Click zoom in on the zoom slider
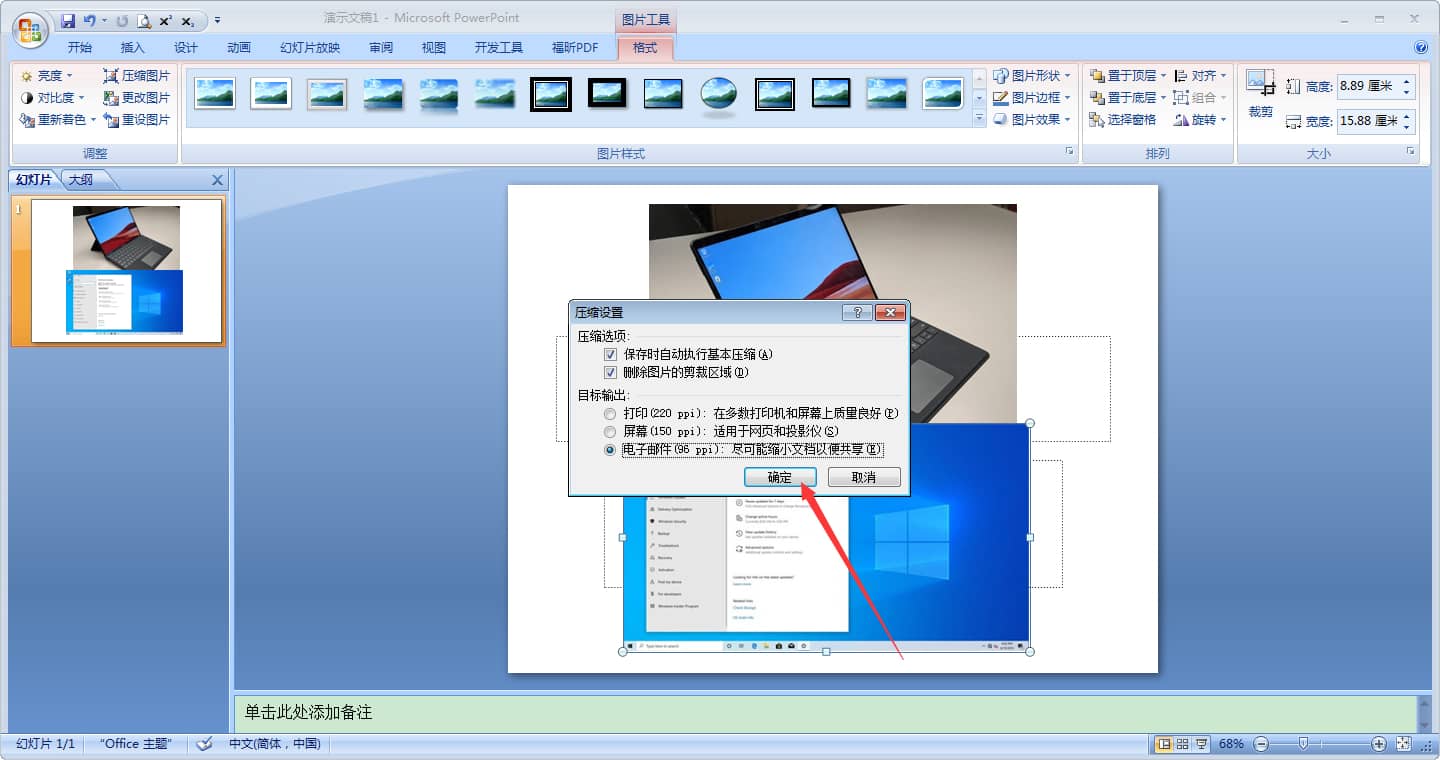1440x760 pixels. point(1381,744)
